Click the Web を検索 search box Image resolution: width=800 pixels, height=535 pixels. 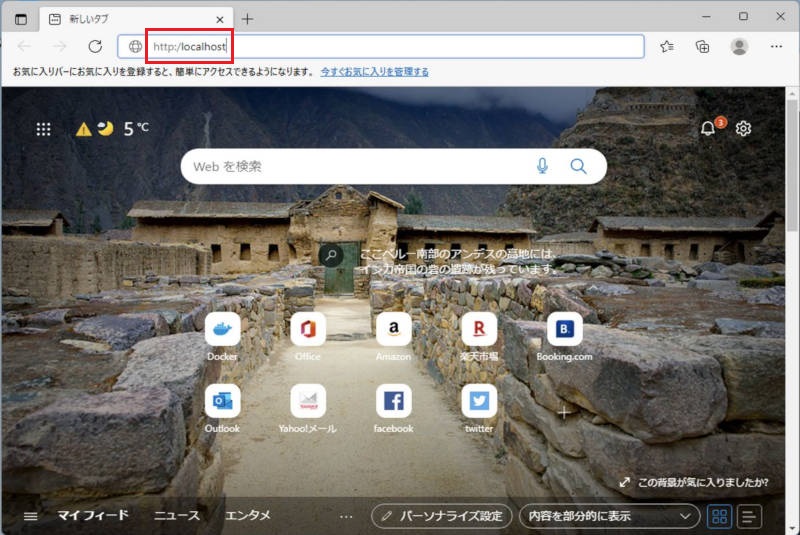[x=357, y=166]
